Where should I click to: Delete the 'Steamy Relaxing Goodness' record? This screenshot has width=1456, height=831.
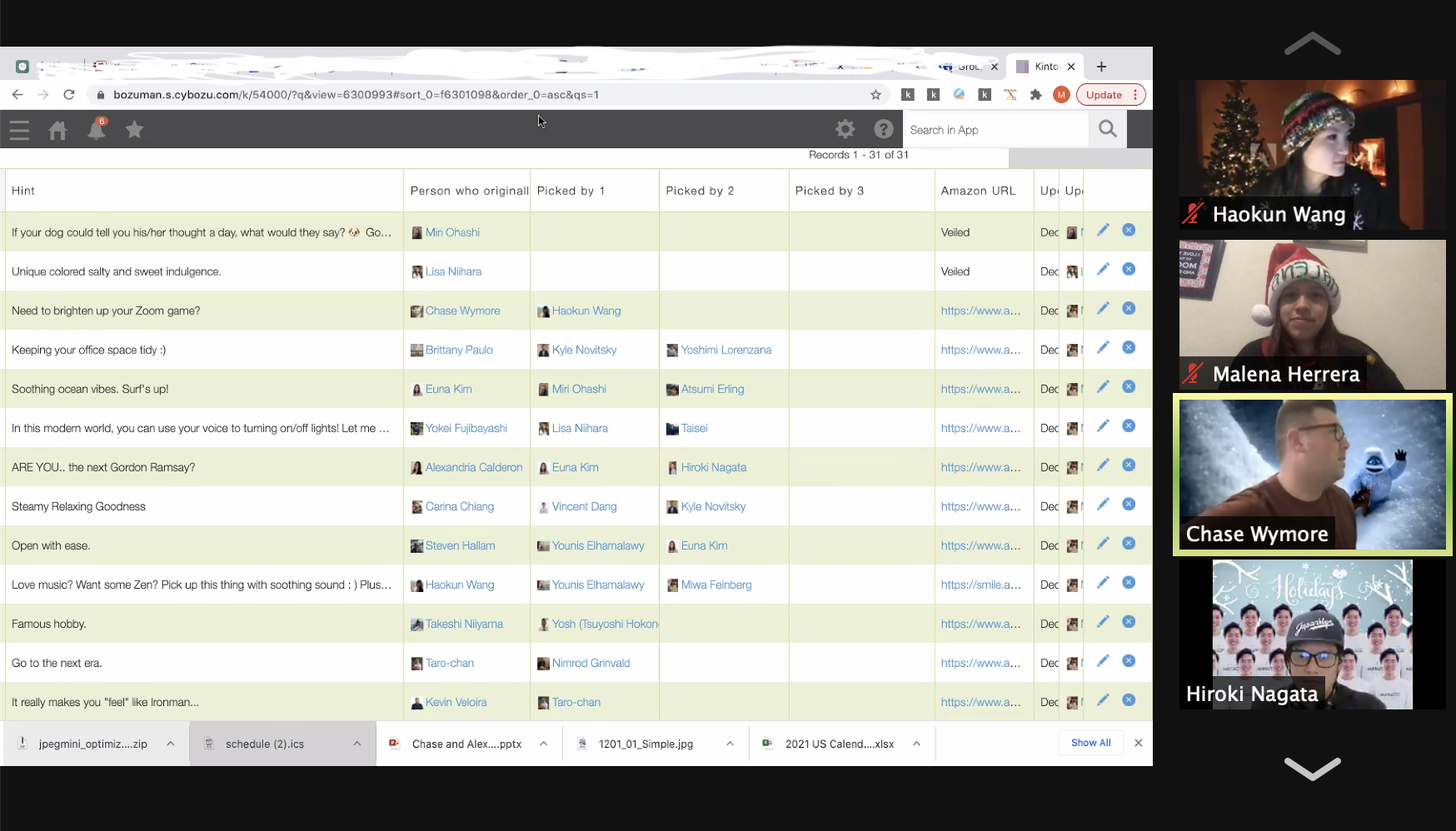1129,505
